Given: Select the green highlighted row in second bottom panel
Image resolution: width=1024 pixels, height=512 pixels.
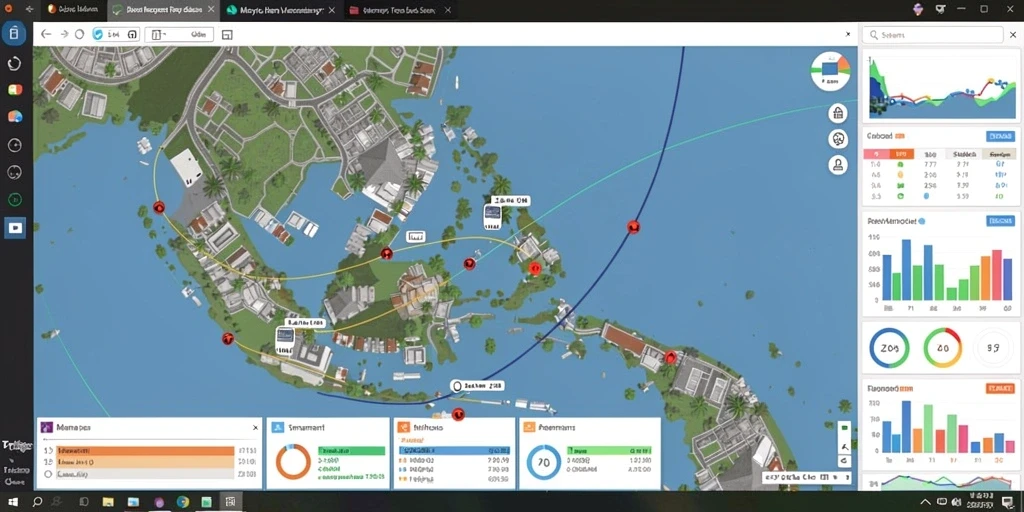Looking at the screenshot, I should 351,451.
